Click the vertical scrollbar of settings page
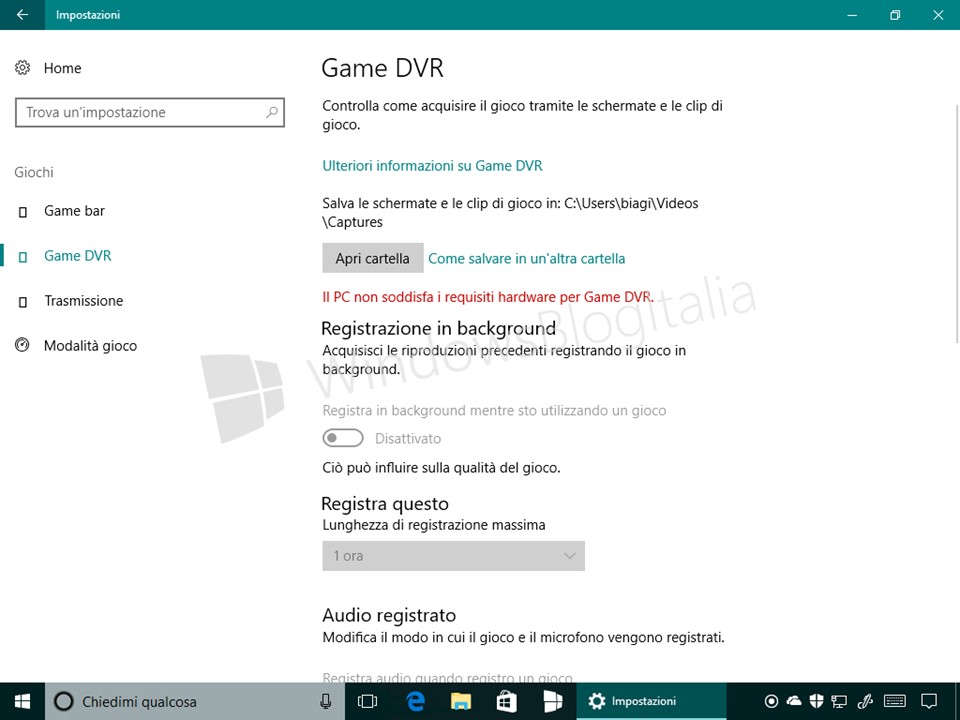The width and height of the screenshot is (960, 720). [x=956, y=223]
